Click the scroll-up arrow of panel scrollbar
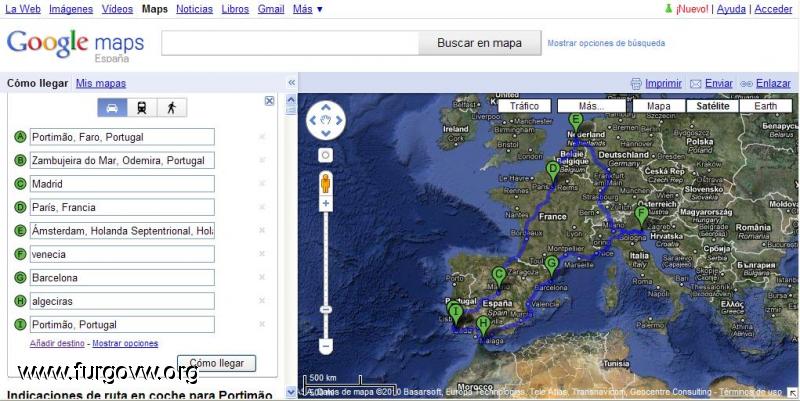 coord(291,99)
